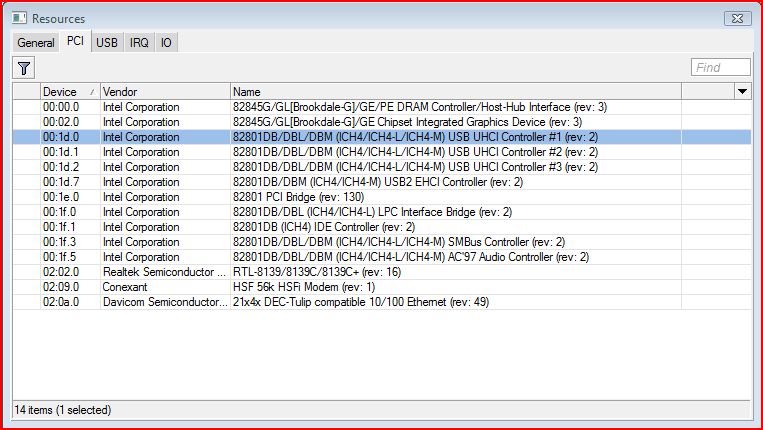Open the USB tab

(x=107, y=43)
